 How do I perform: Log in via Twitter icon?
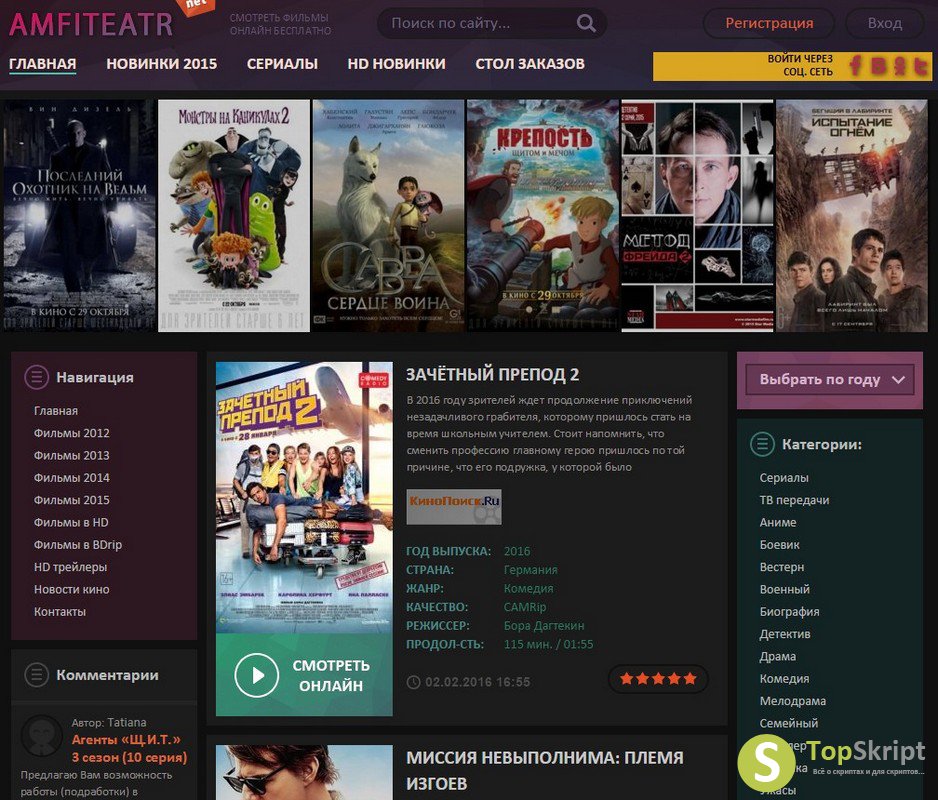920,66
